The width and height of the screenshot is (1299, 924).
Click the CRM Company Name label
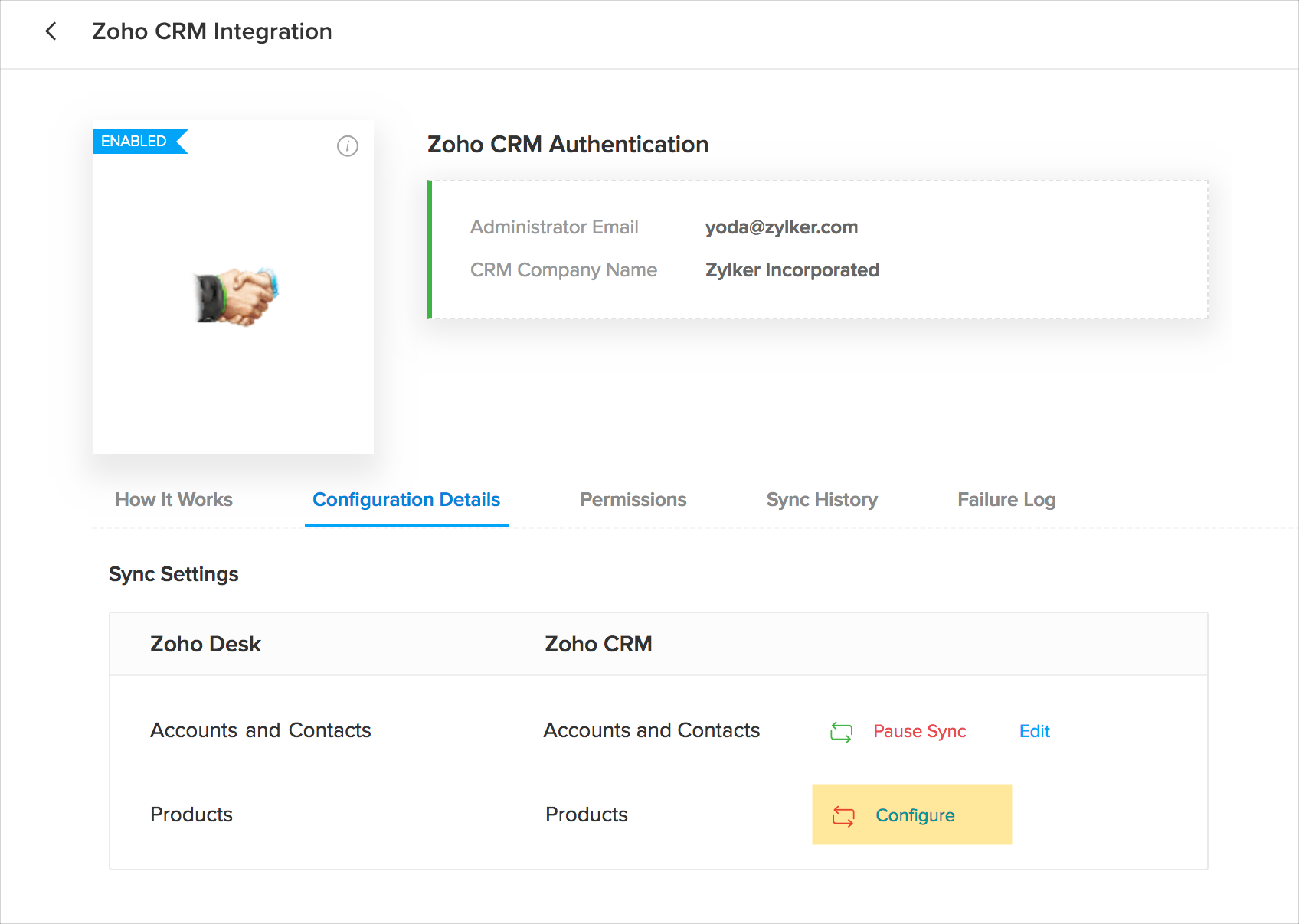[564, 270]
